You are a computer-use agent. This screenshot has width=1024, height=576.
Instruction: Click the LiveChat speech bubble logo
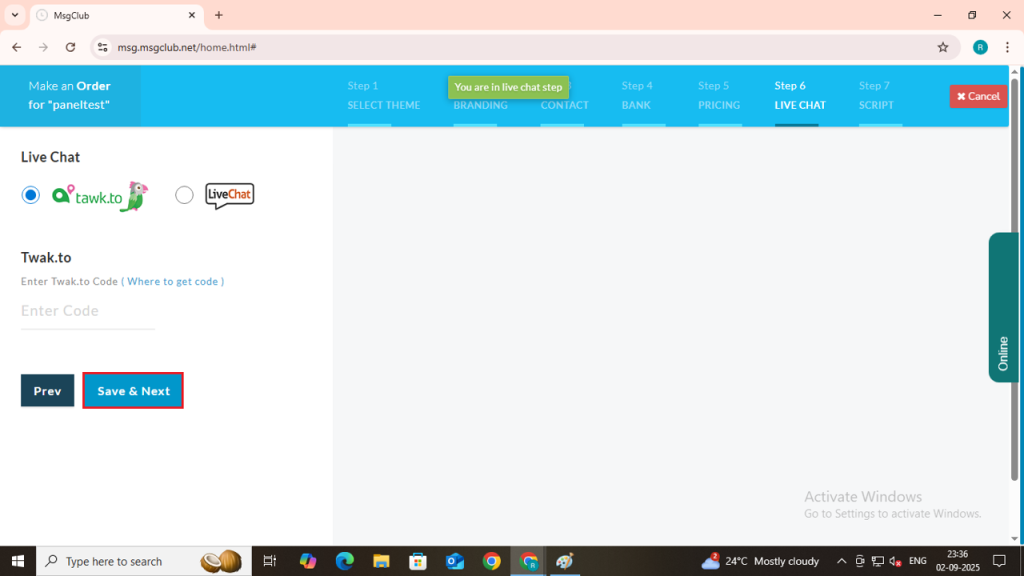click(229, 195)
